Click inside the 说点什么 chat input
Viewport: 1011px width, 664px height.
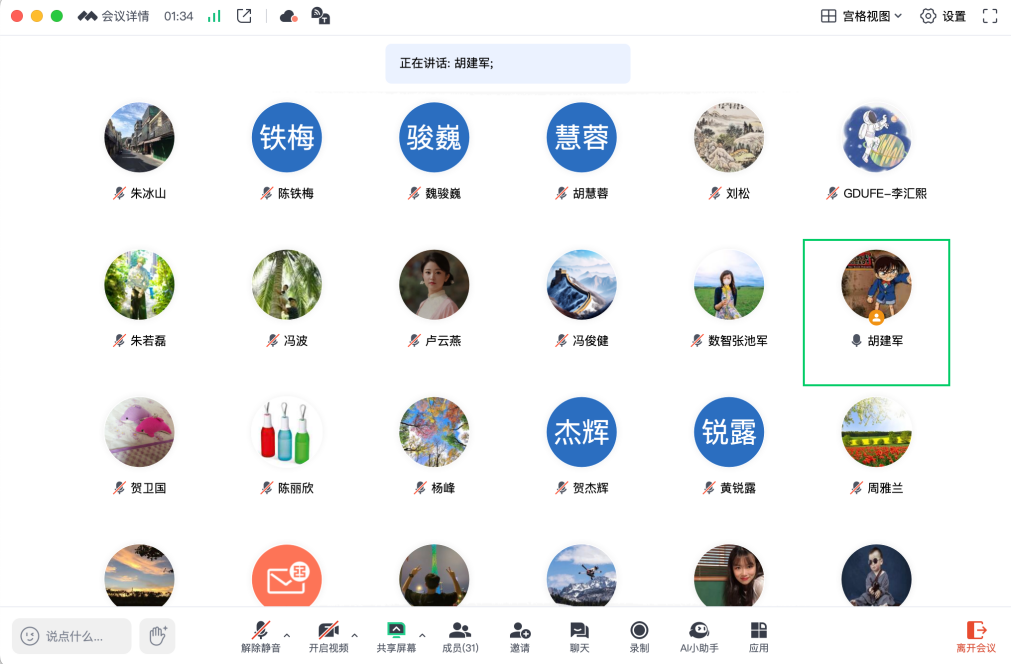[72, 636]
